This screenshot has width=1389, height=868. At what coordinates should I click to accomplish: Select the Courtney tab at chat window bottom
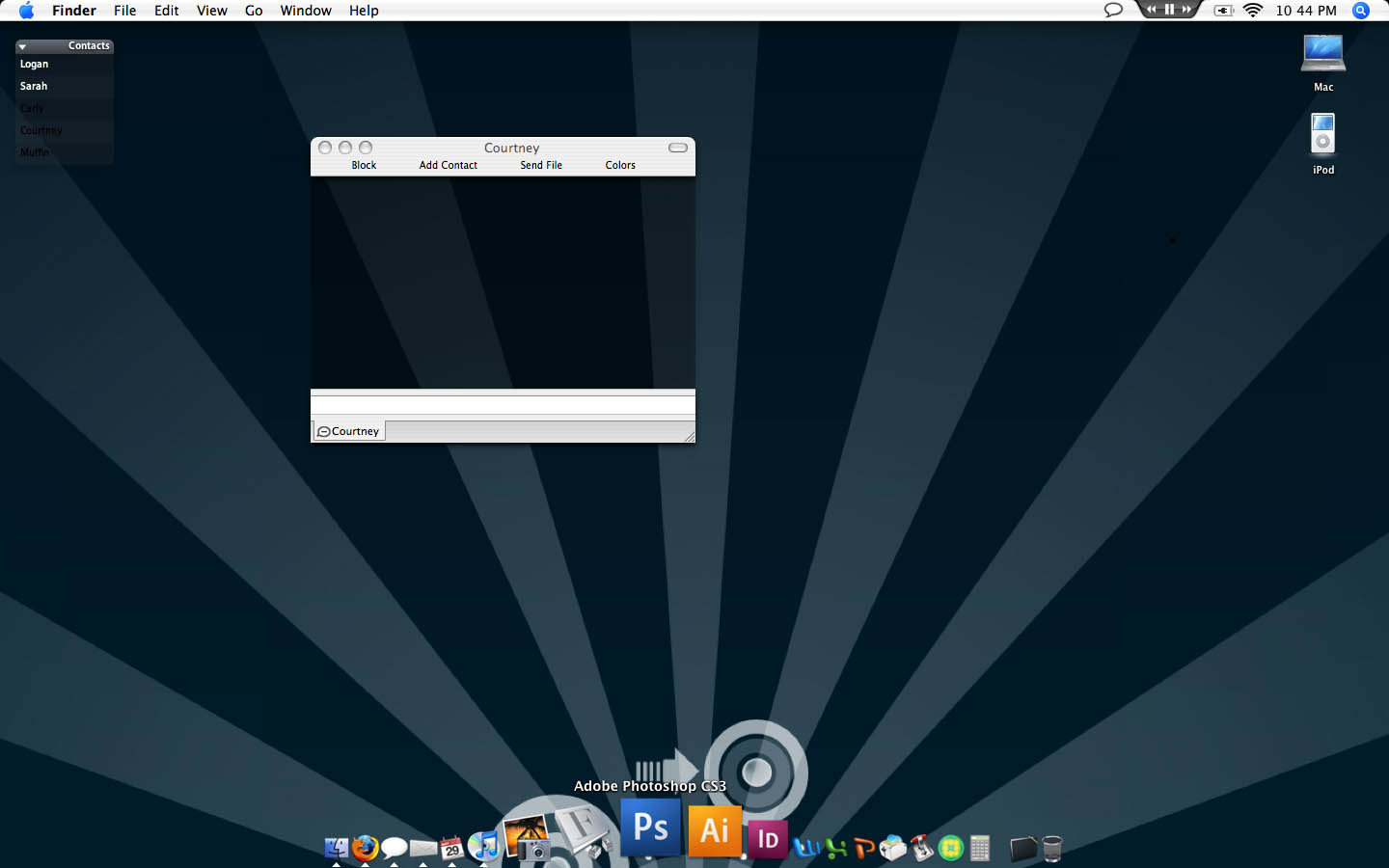click(x=349, y=431)
